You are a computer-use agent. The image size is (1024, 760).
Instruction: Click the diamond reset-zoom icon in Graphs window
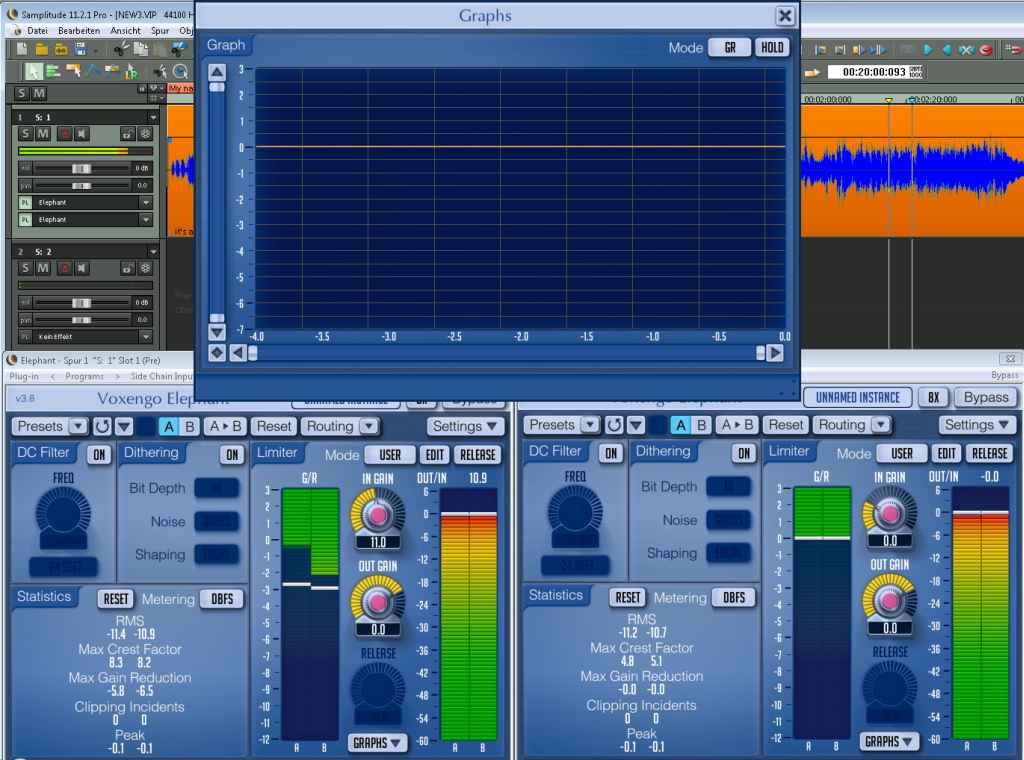(217, 353)
